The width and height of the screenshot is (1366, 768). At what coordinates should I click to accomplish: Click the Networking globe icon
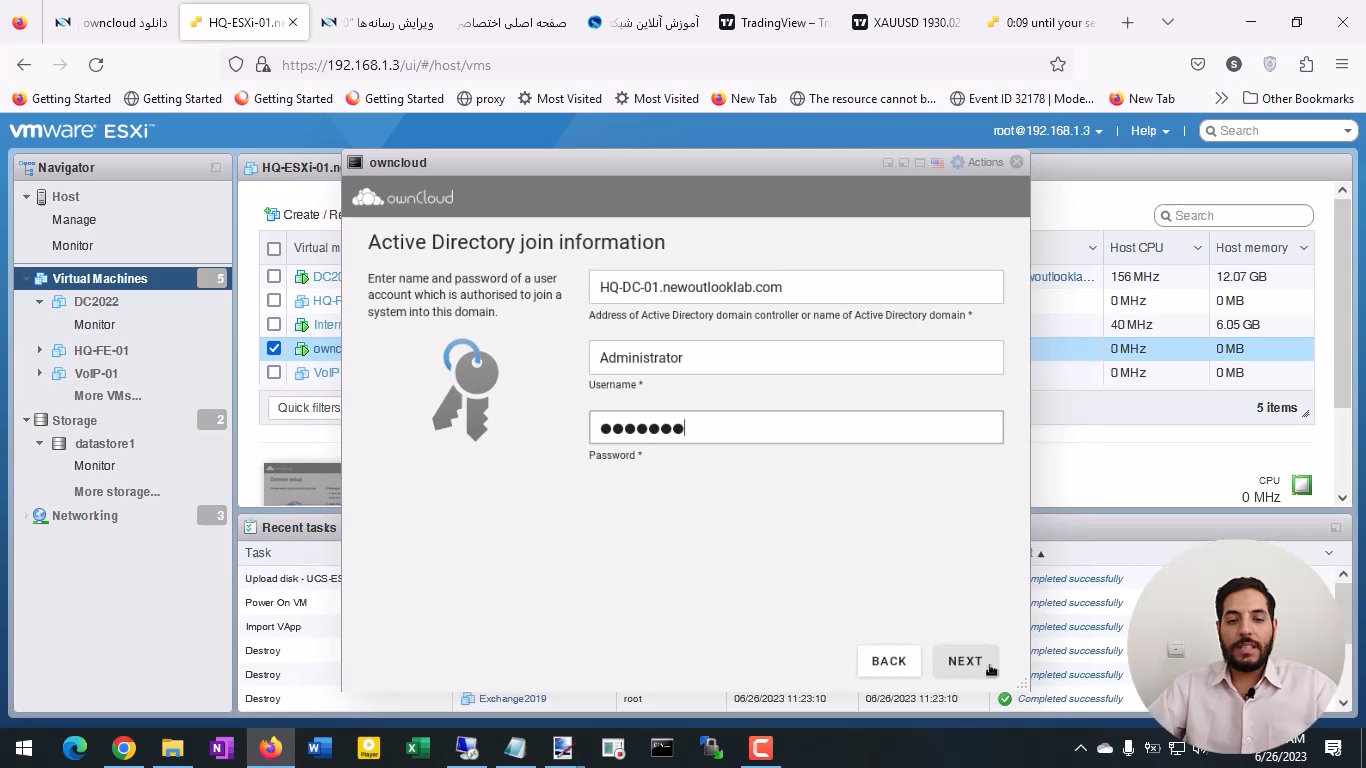[x=40, y=516]
